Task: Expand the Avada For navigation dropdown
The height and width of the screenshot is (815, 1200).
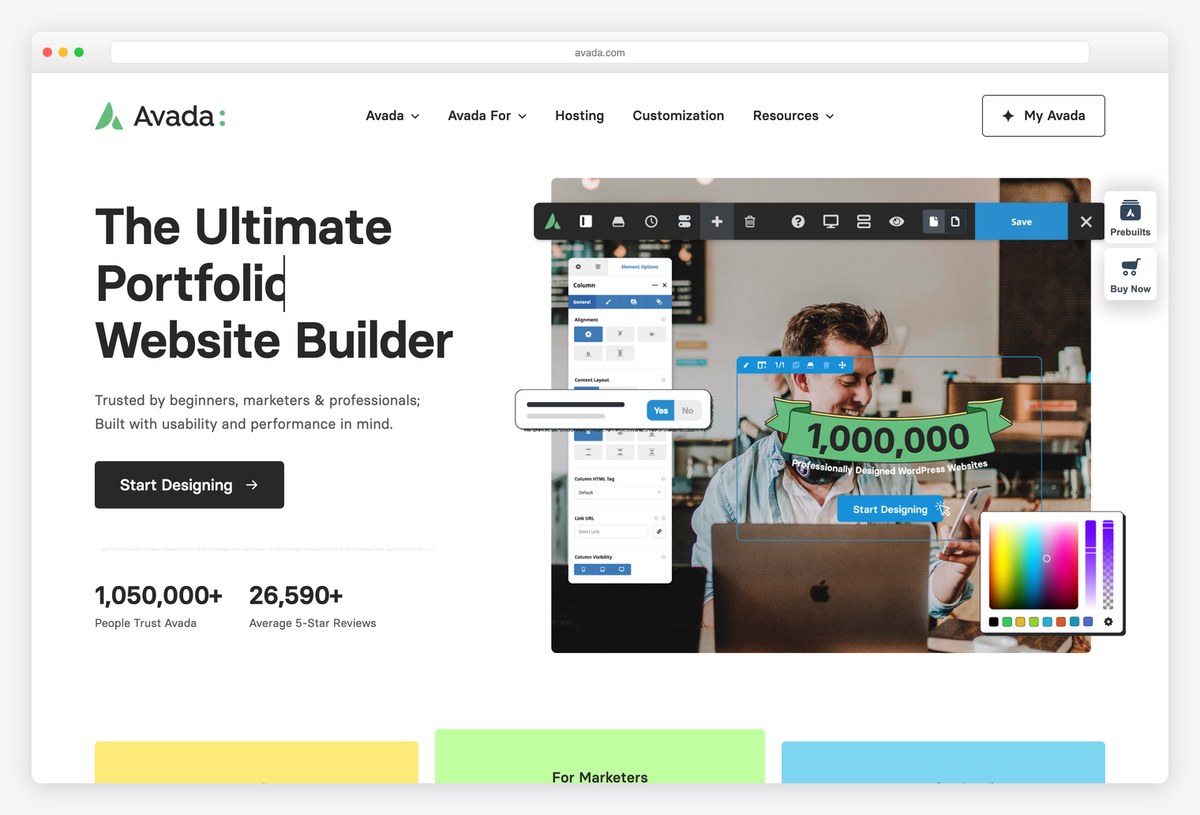Action: click(x=487, y=116)
